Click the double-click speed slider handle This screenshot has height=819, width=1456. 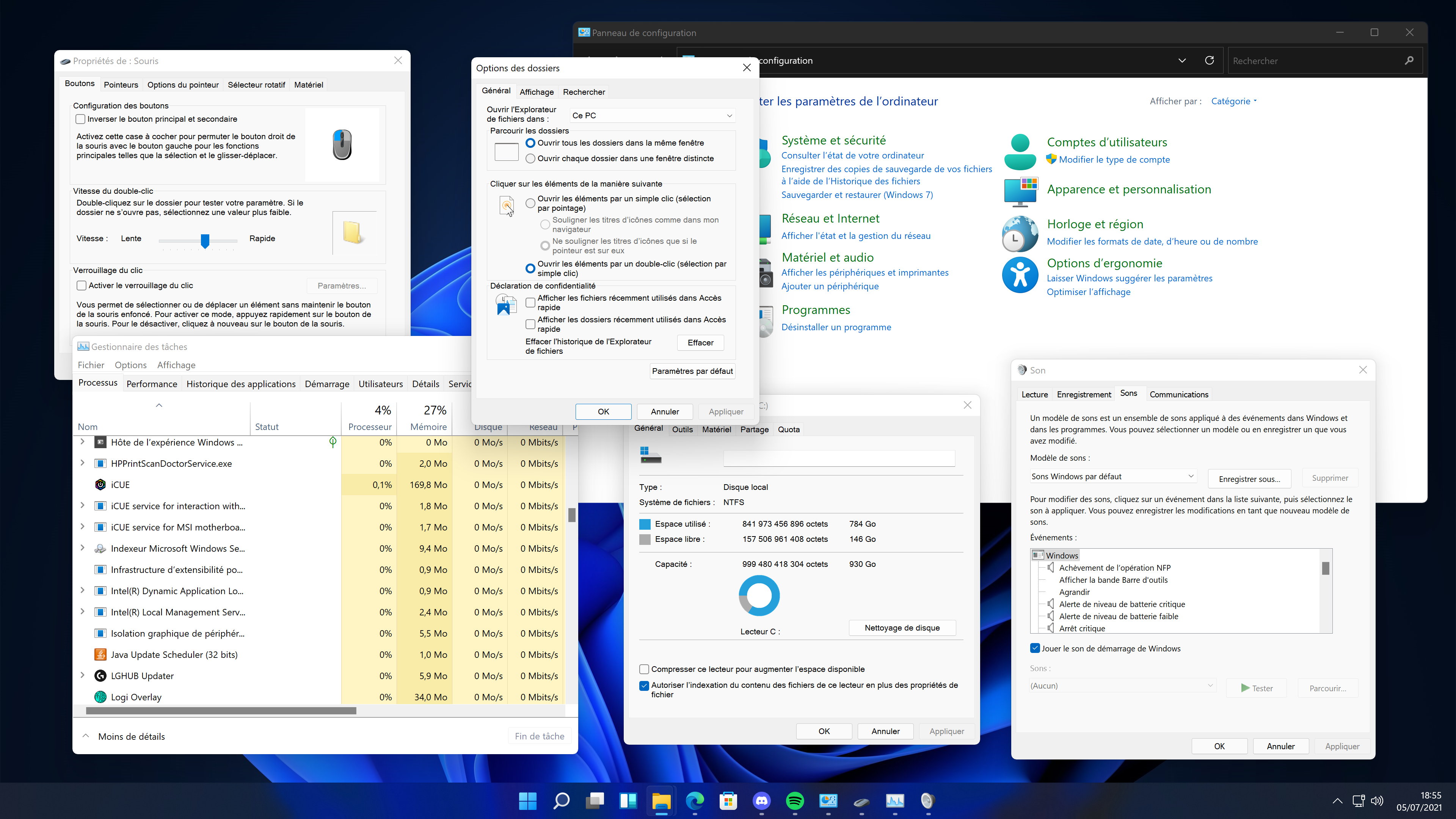tap(205, 241)
